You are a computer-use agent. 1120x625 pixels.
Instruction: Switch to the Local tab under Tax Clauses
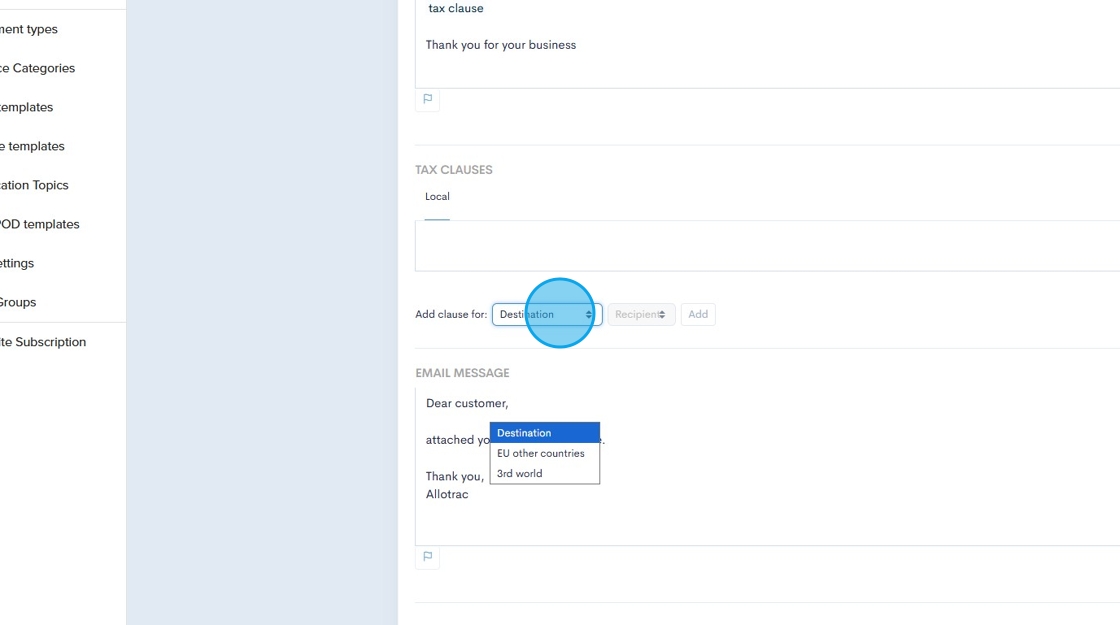pos(437,197)
